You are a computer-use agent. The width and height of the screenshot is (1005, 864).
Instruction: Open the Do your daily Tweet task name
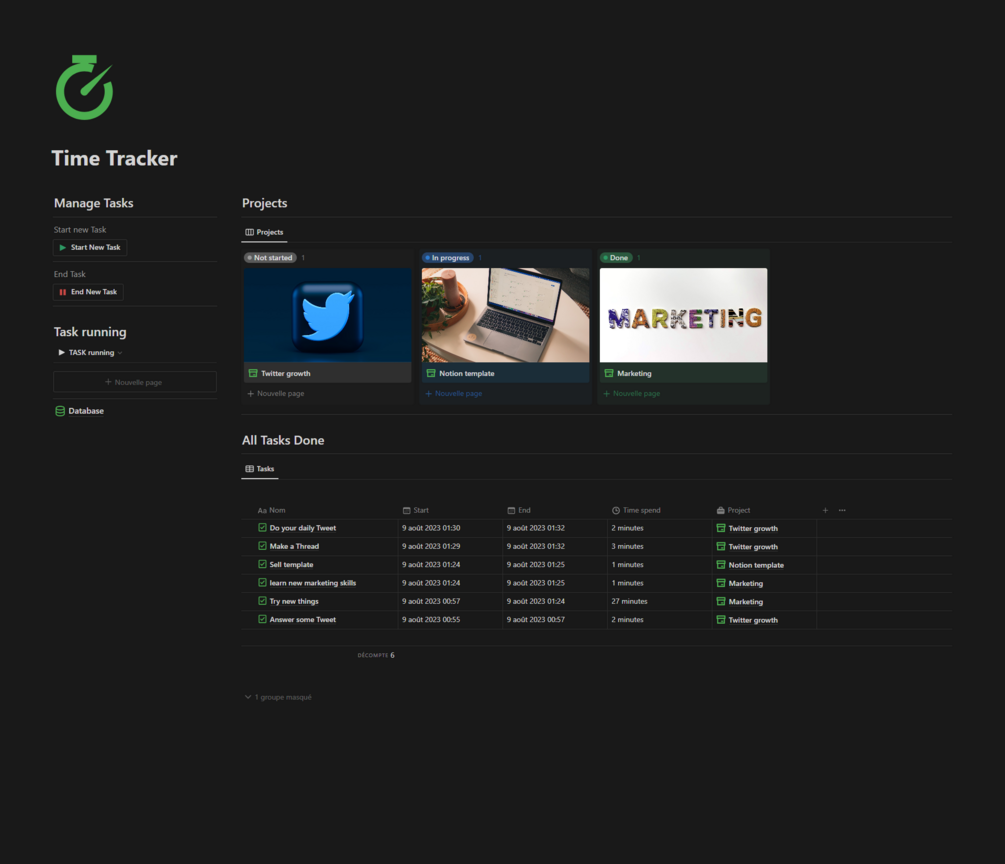303,528
